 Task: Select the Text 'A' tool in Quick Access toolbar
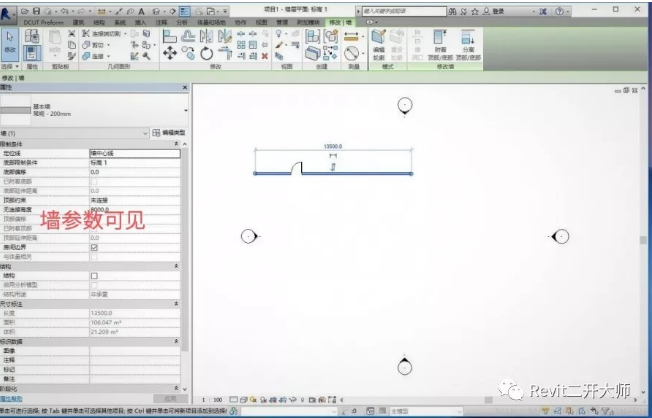pos(141,12)
